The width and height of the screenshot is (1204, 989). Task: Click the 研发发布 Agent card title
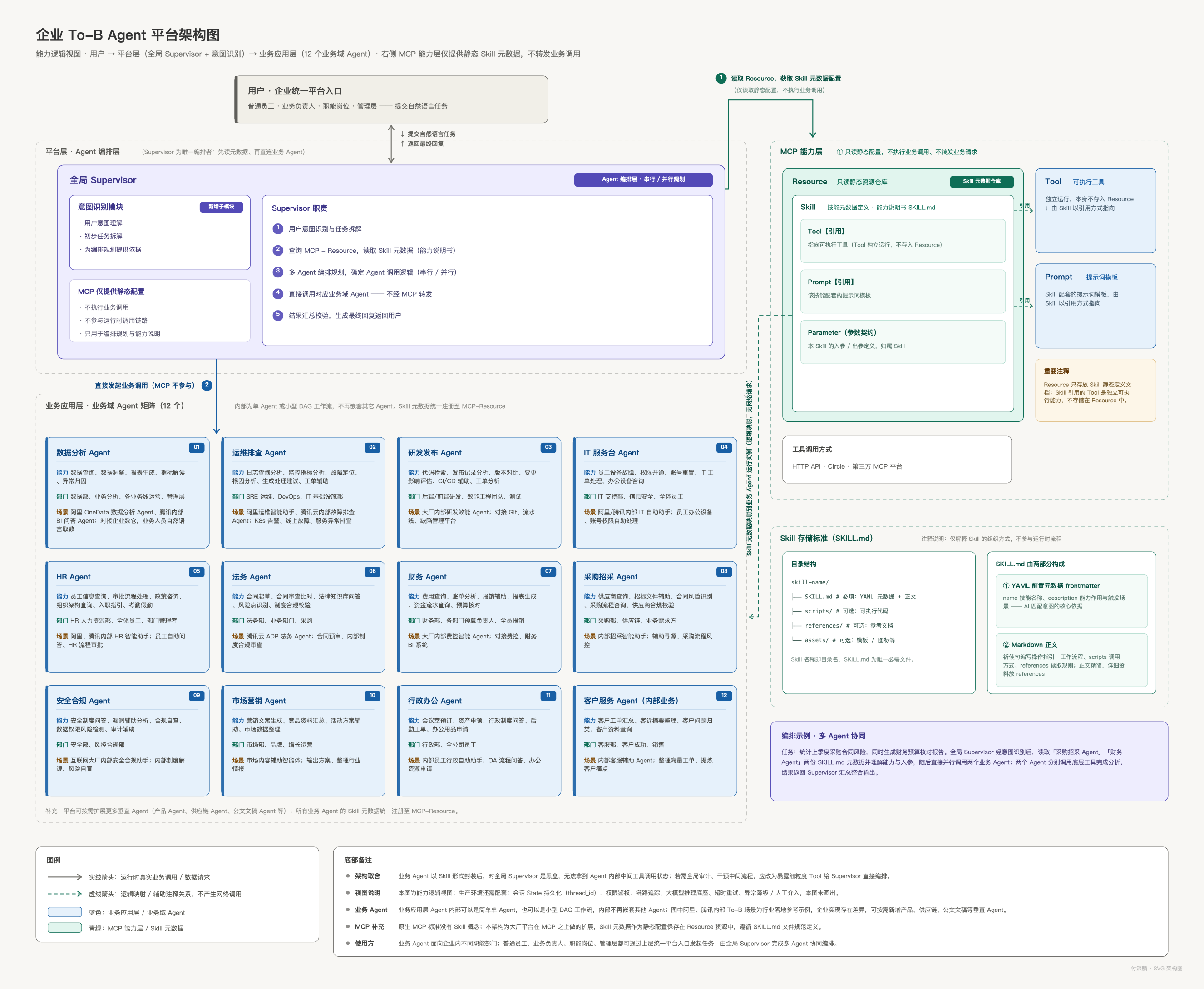[x=434, y=453]
